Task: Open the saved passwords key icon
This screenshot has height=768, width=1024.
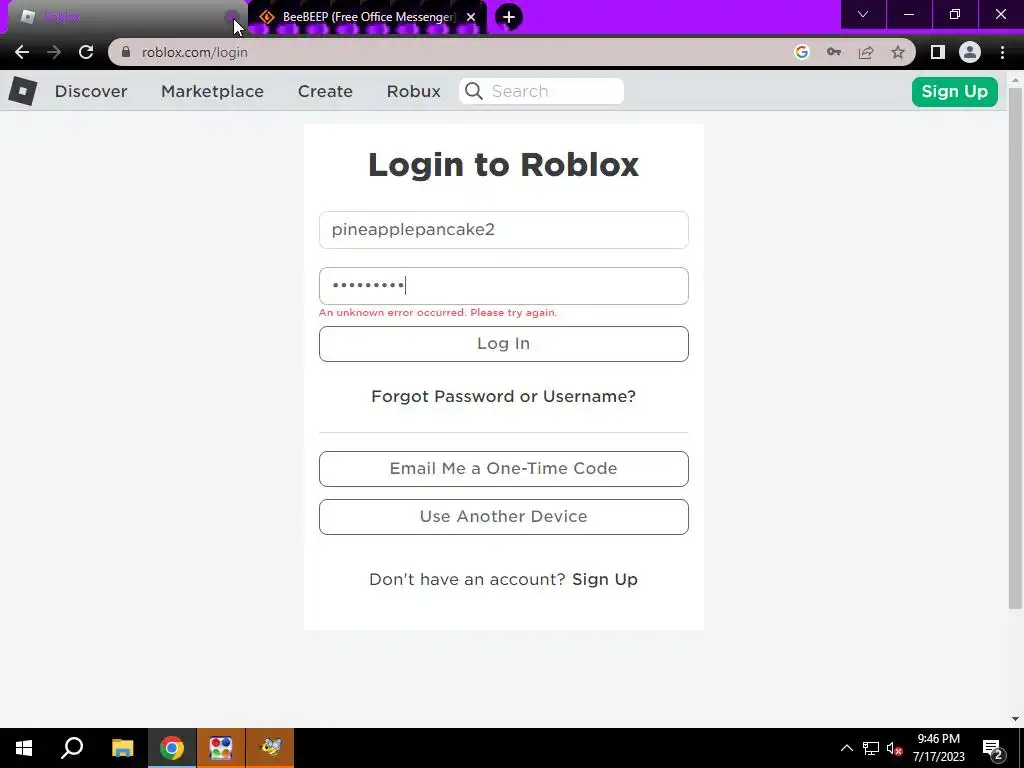Action: 833,52
